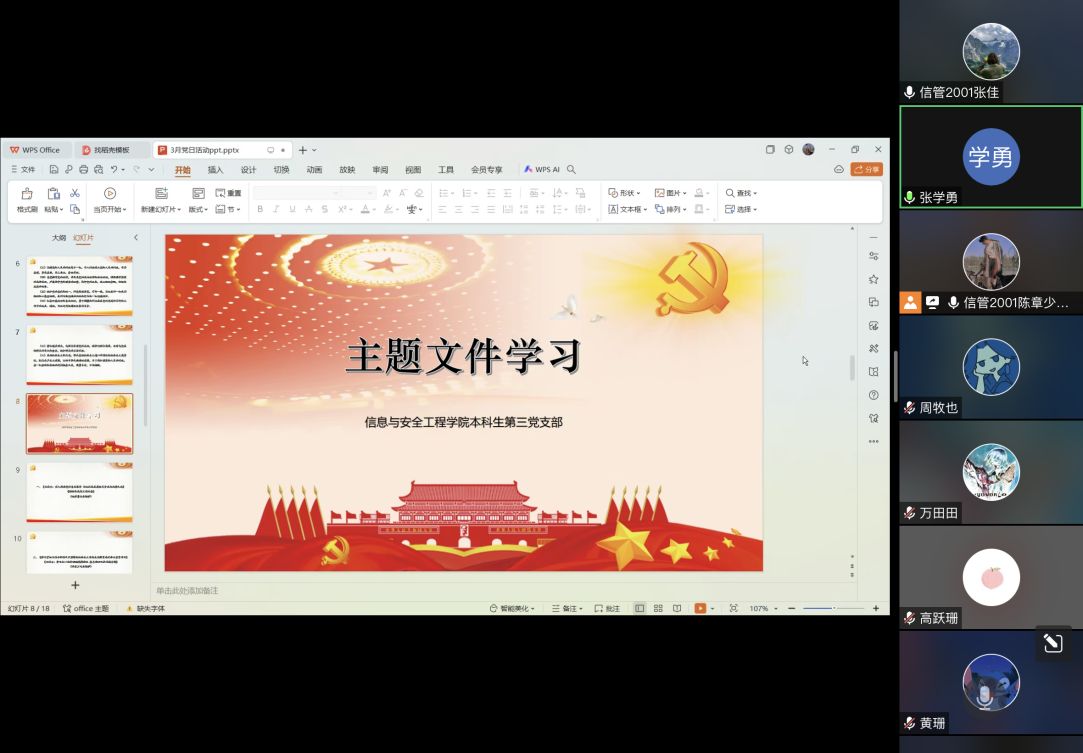
Task: Start slideshow from current slide (当页开始)
Action: [110, 200]
